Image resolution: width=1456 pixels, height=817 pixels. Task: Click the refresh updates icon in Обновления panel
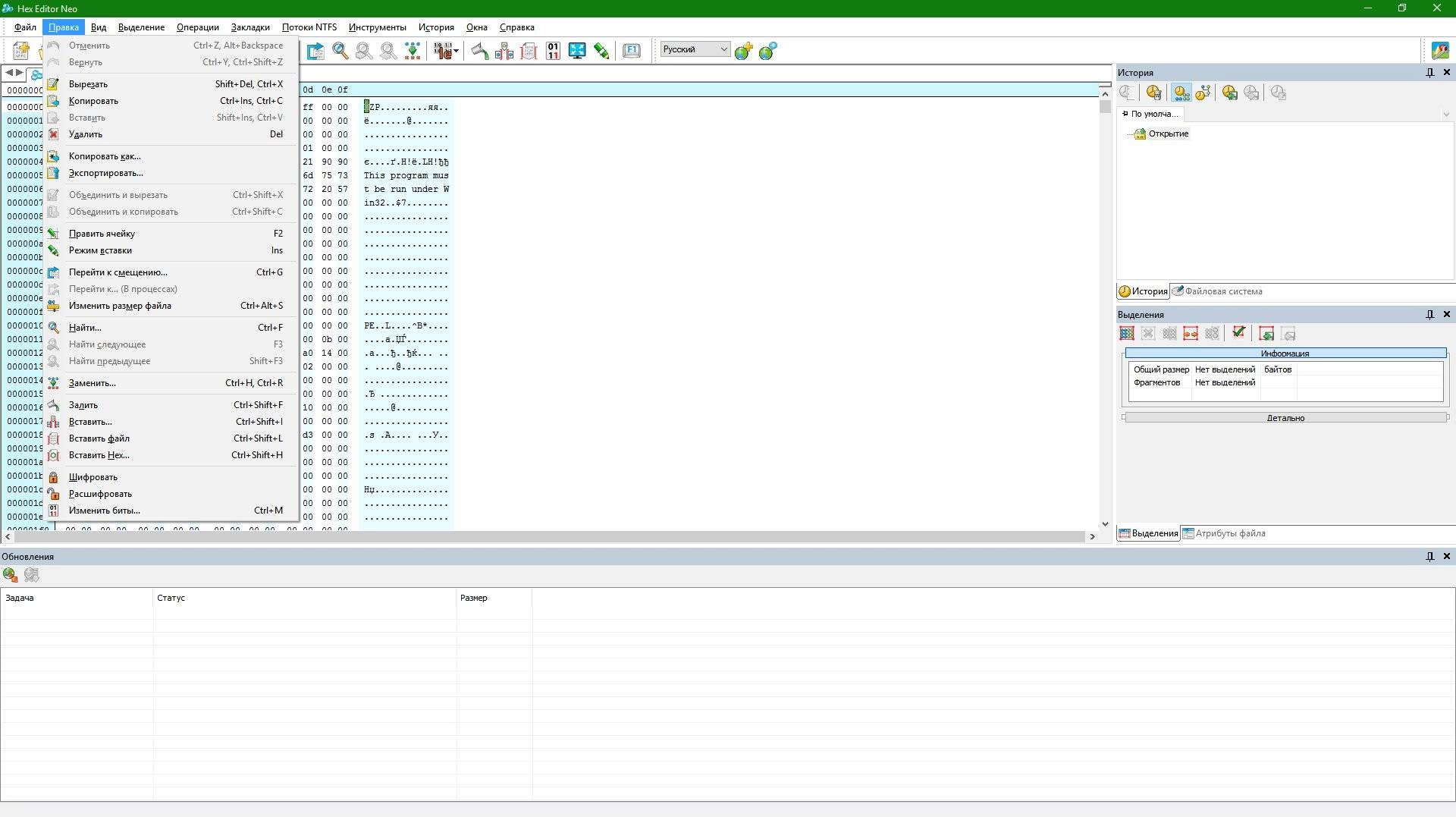pos(11,575)
